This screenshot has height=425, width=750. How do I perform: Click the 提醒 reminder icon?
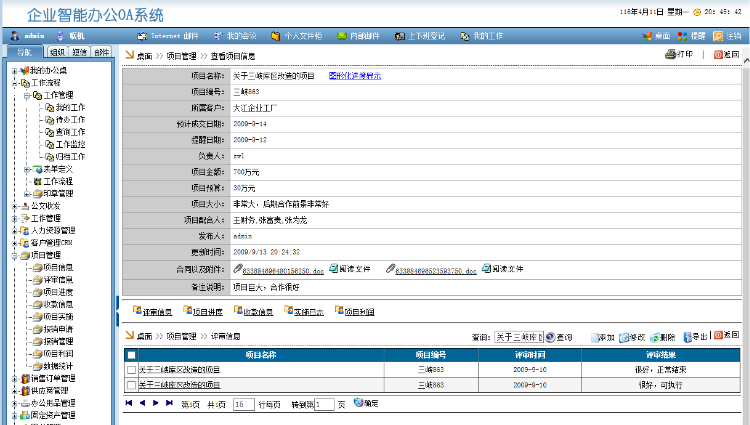[x=683, y=36]
